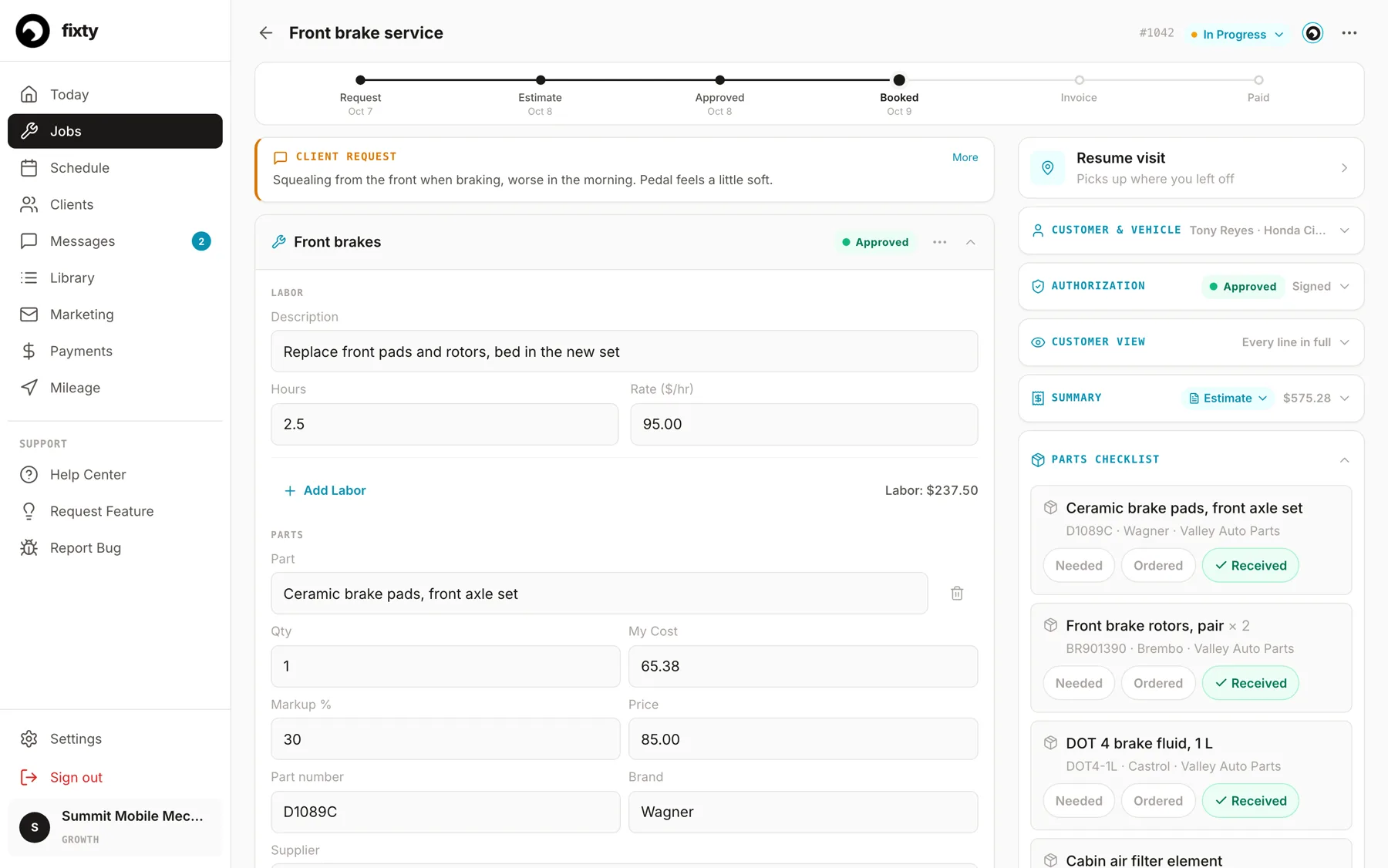The image size is (1388, 868).
Task: Mark Ceramic brake pads as Needed
Action: (1078, 565)
